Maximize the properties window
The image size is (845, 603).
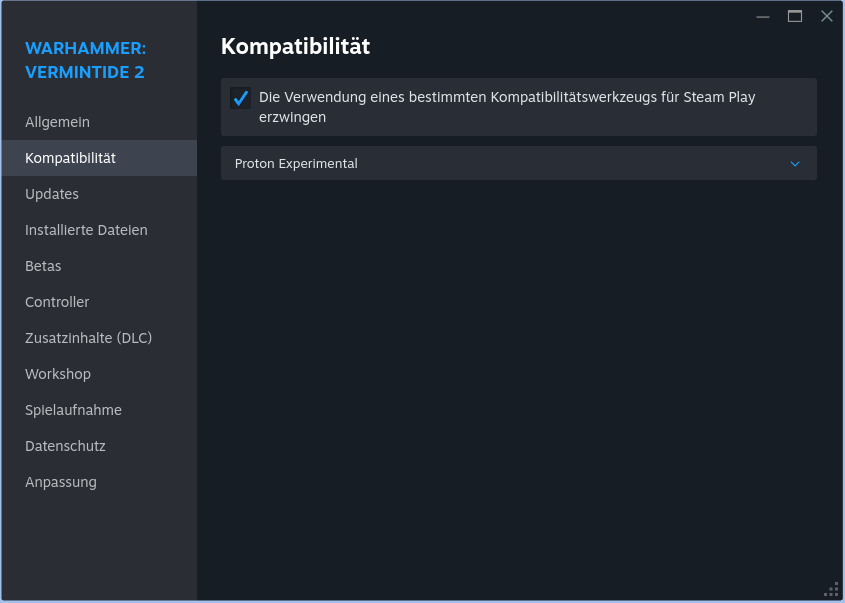(x=795, y=16)
